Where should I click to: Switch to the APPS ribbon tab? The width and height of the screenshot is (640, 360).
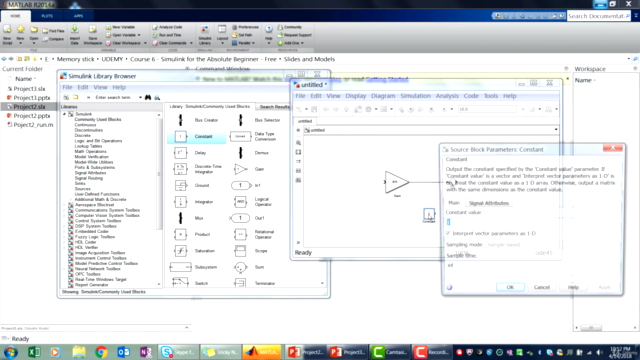pos(78,16)
